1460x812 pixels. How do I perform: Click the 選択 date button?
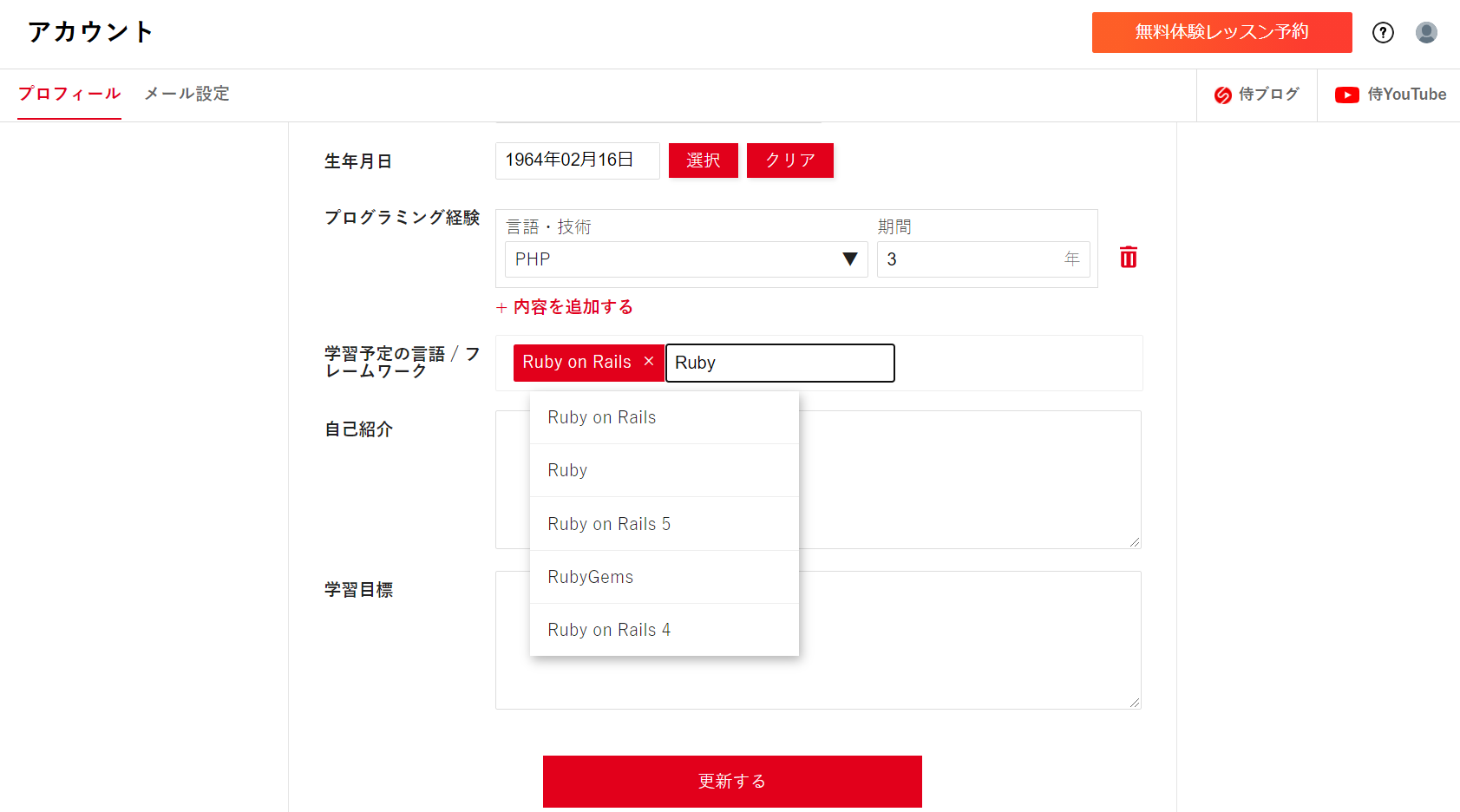click(703, 160)
